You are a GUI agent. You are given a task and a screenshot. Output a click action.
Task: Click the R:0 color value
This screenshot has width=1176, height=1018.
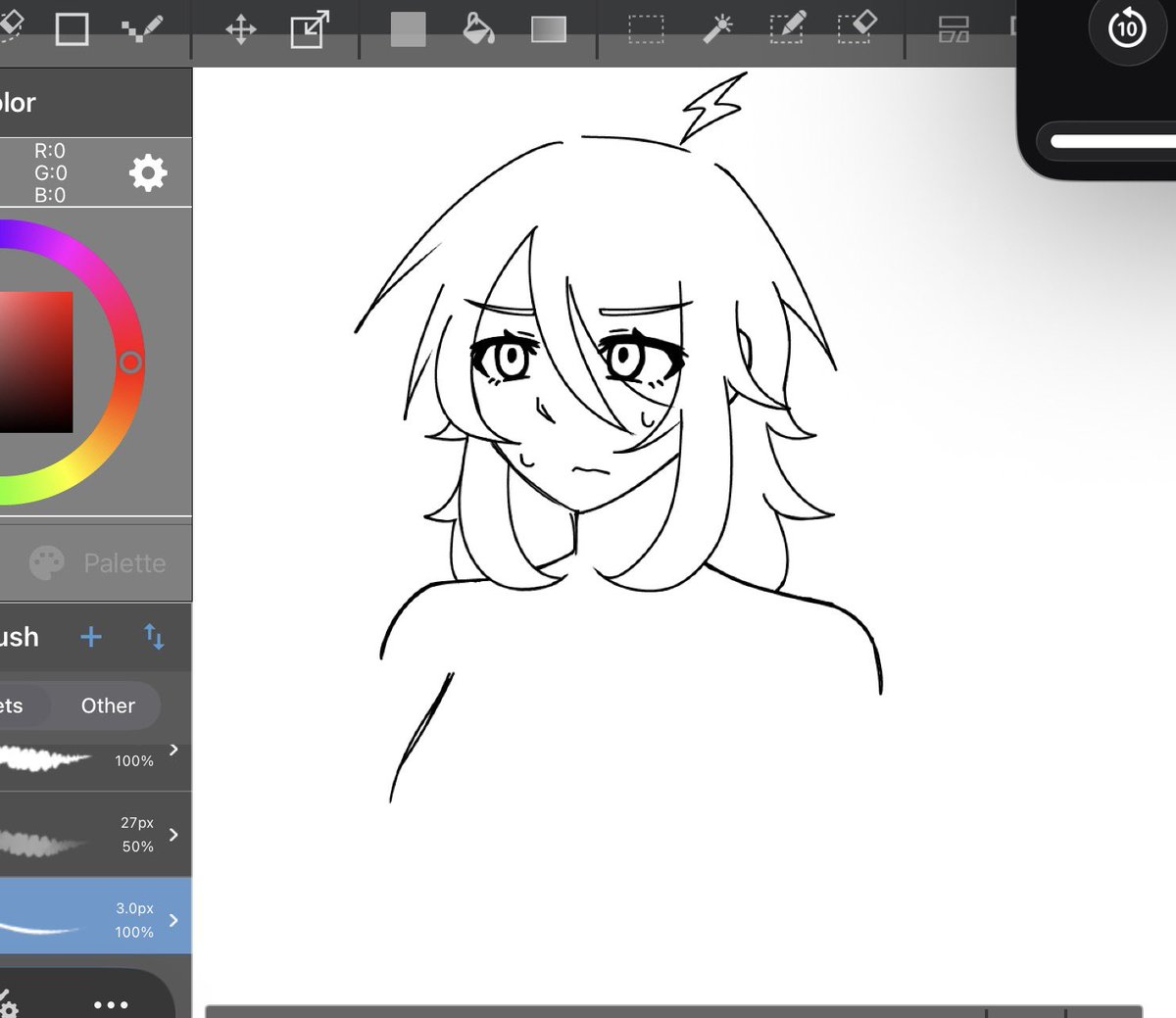[x=50, y=151]
